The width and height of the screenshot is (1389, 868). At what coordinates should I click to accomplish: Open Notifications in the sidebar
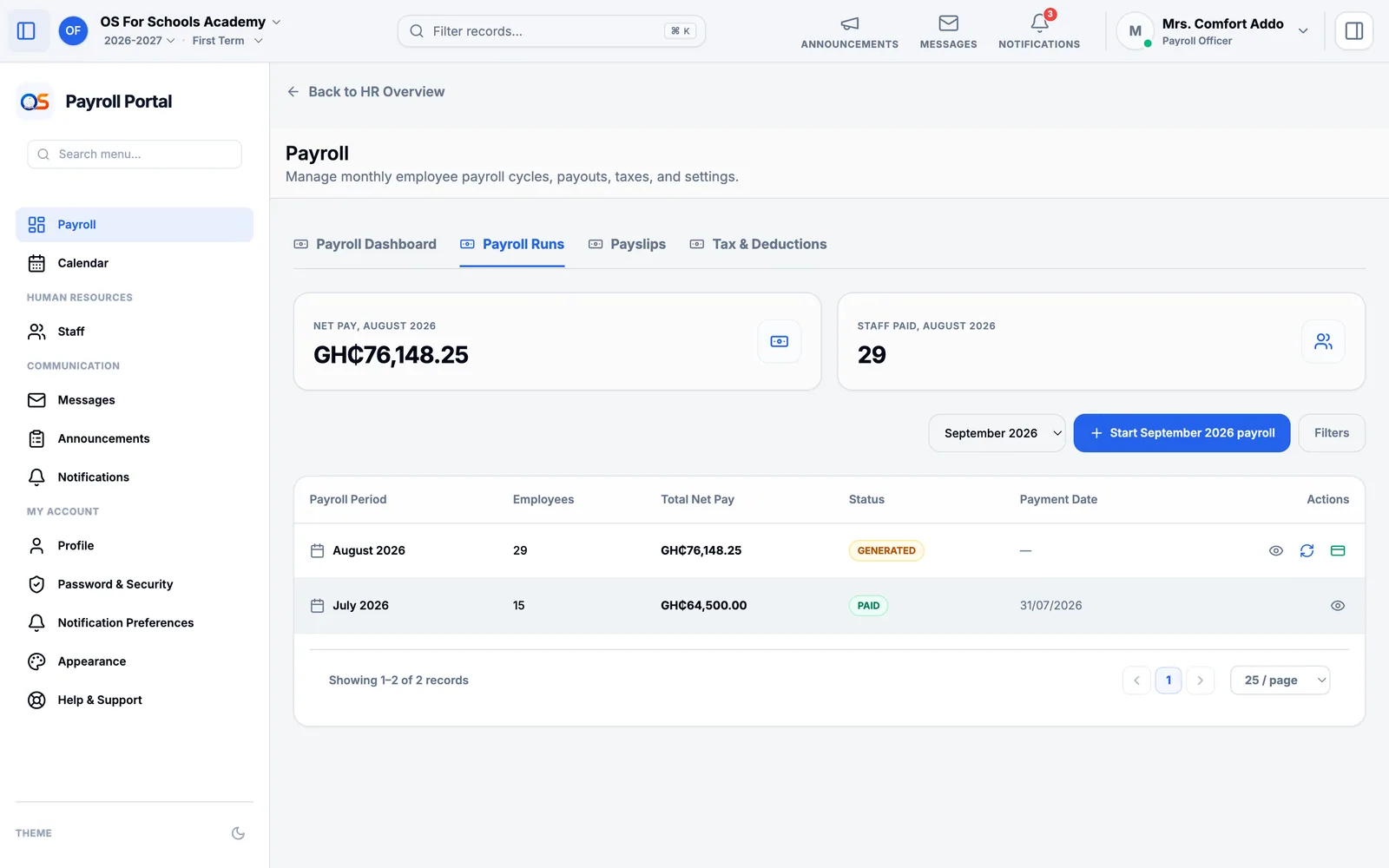pyautogui.click(x=135, y=477)
